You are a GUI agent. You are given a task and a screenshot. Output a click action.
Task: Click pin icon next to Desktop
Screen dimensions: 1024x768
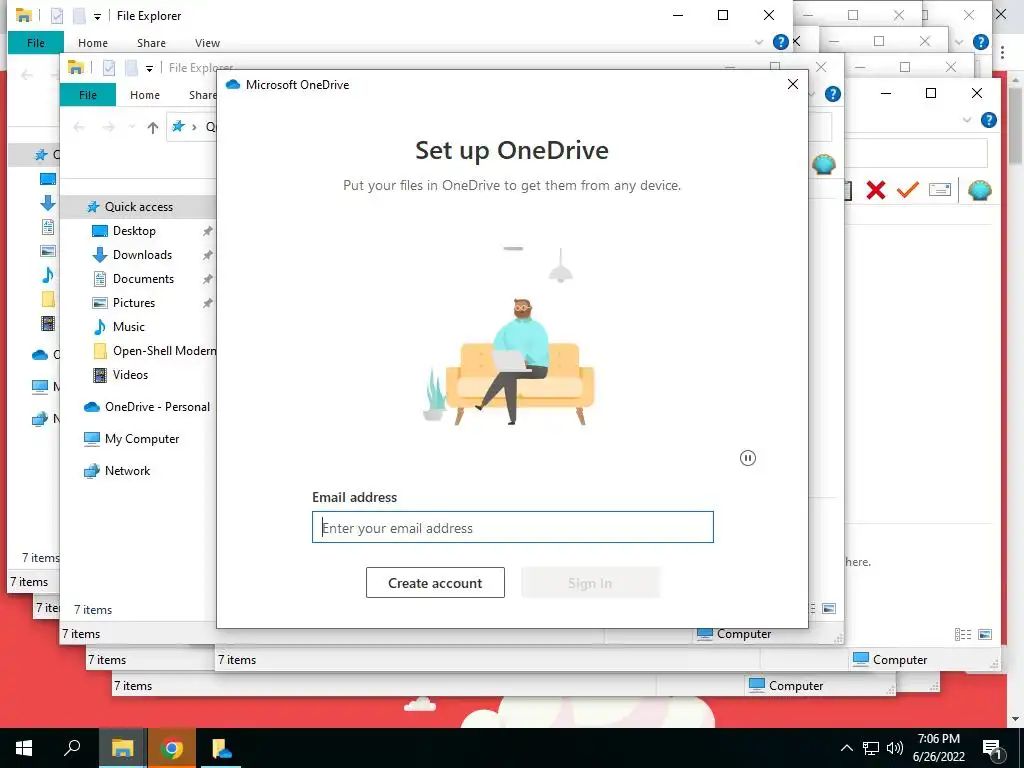pos(207,231)
